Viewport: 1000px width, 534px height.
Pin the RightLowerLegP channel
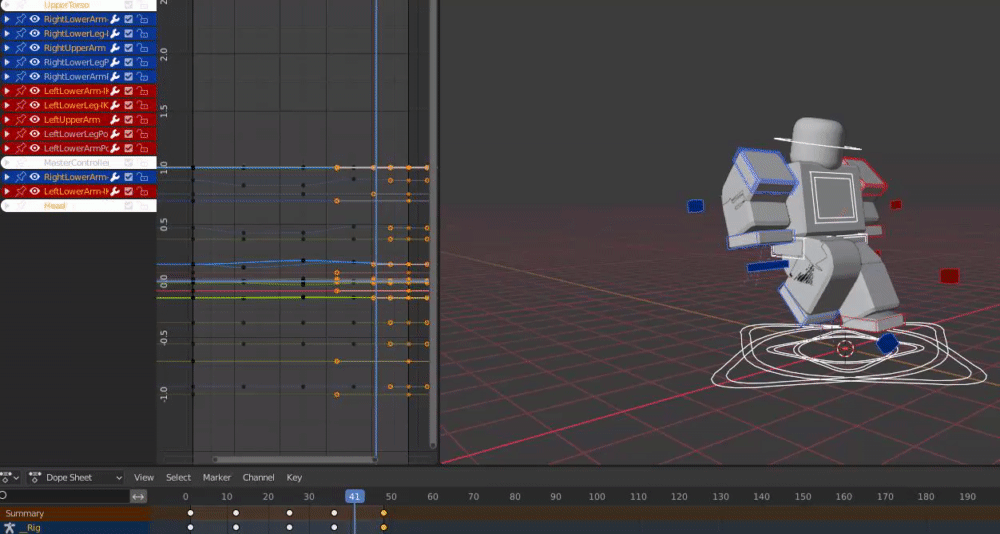(x=21, y=62)
